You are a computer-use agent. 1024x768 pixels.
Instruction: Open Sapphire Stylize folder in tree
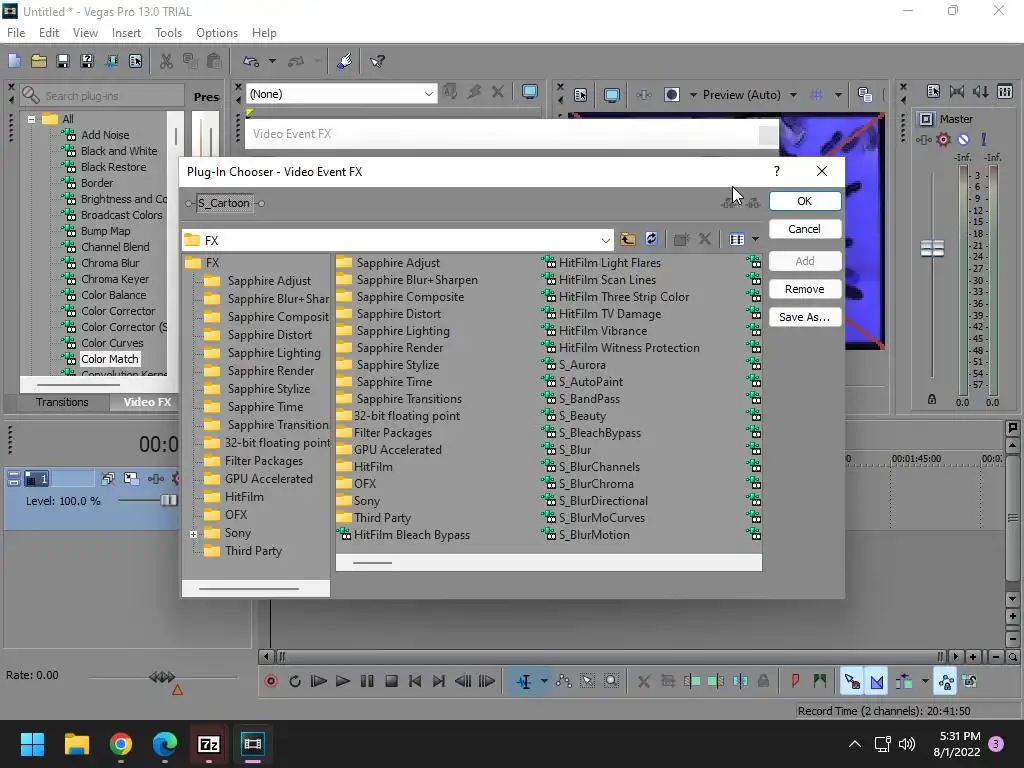point(268,389)
